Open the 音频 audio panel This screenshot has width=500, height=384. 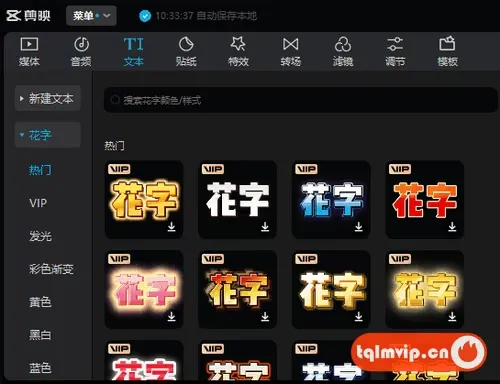[x=81, y=52]
